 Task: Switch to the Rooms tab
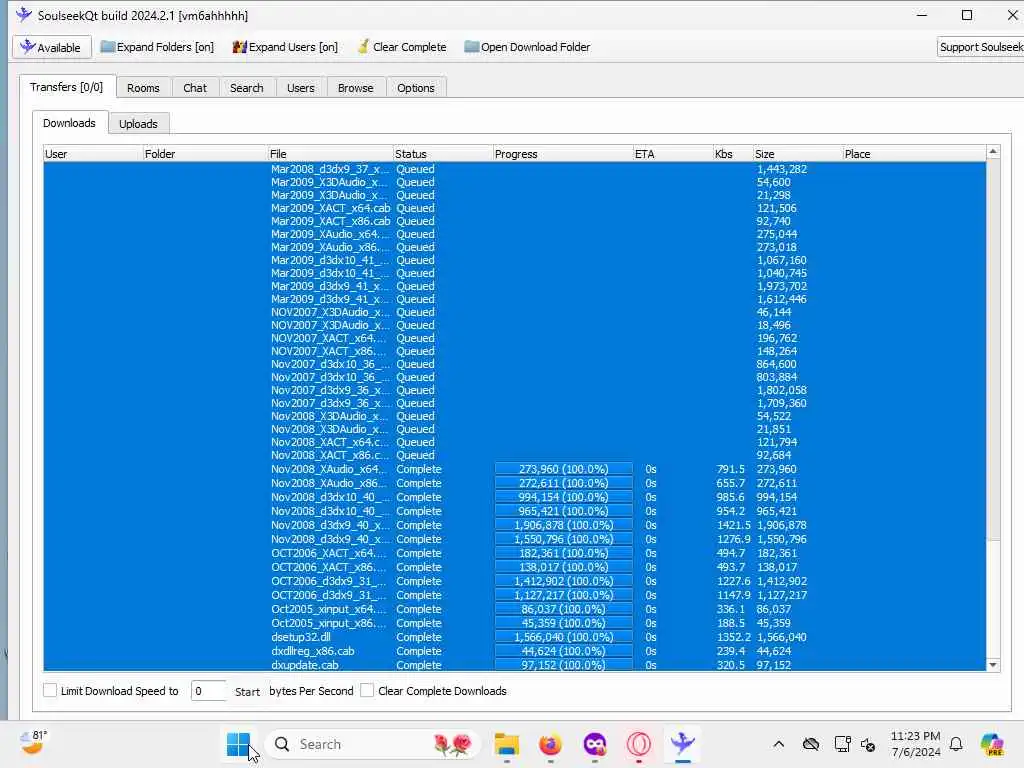coord(143,88)
